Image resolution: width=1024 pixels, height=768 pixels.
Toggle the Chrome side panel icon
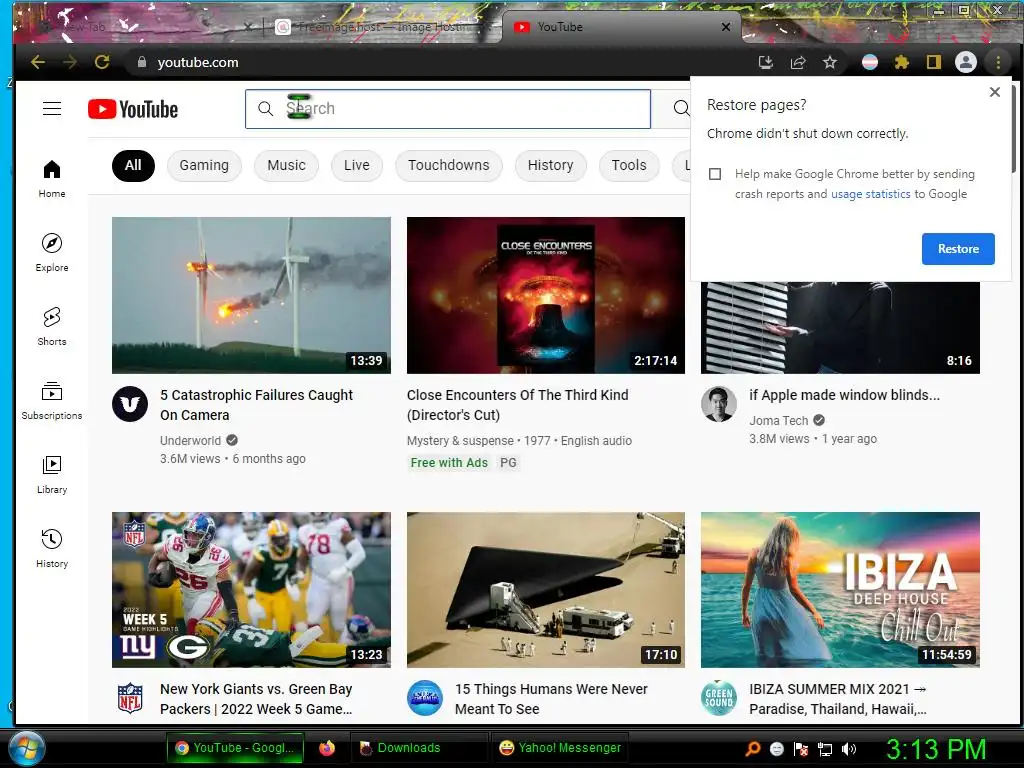coord(933,62)
